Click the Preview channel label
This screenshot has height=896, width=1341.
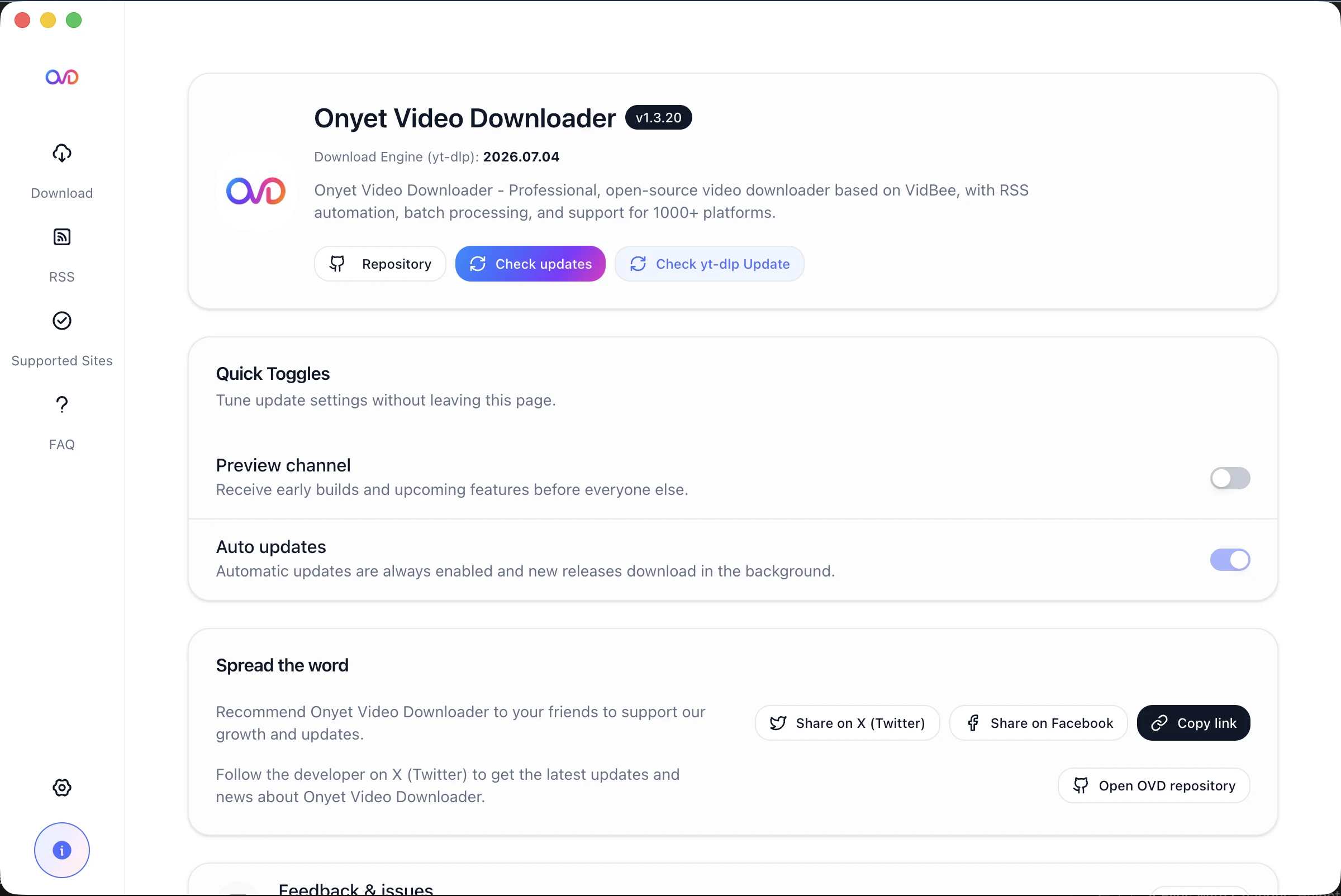click(x=283, y=465)
